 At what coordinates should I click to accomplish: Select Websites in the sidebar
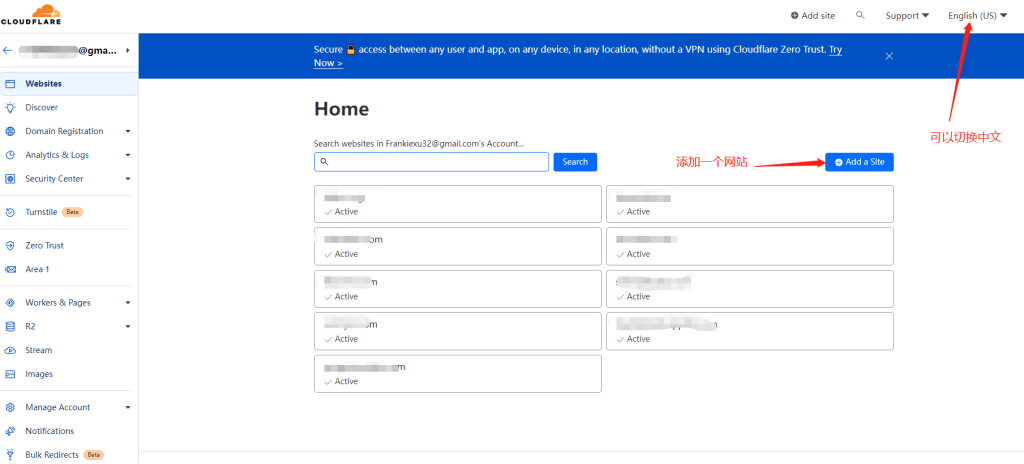coord(43,84)
